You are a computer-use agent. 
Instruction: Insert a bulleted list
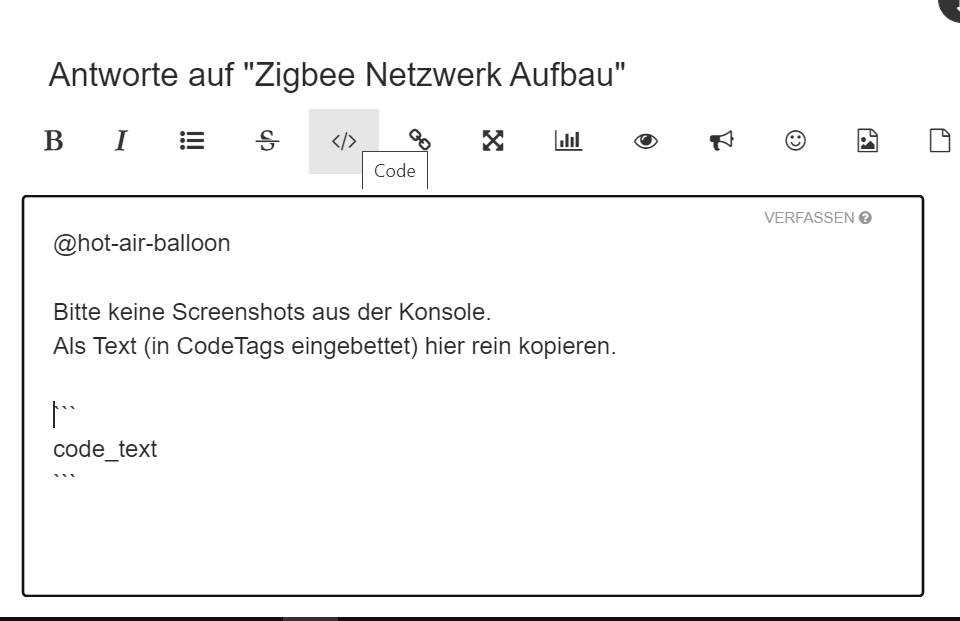192,141
